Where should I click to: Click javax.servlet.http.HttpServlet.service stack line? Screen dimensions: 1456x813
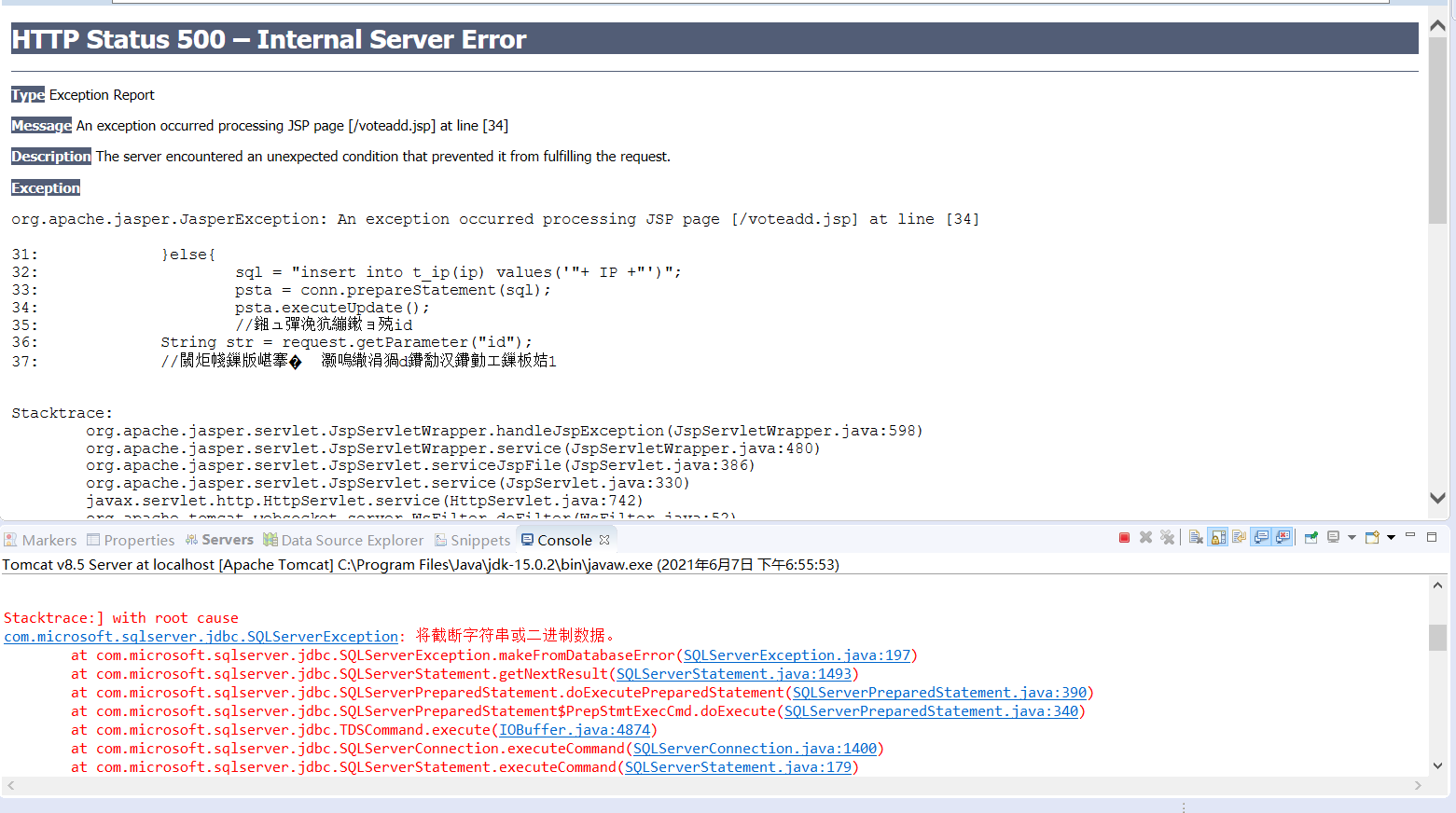tap(364, 501)
